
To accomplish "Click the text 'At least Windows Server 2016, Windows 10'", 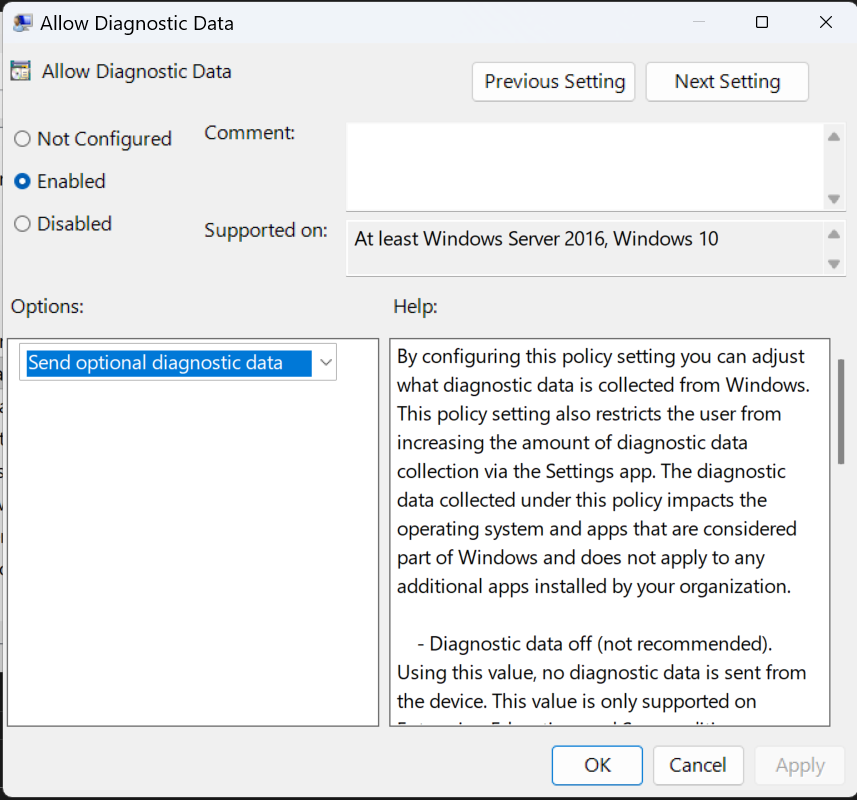I will 536,239.
